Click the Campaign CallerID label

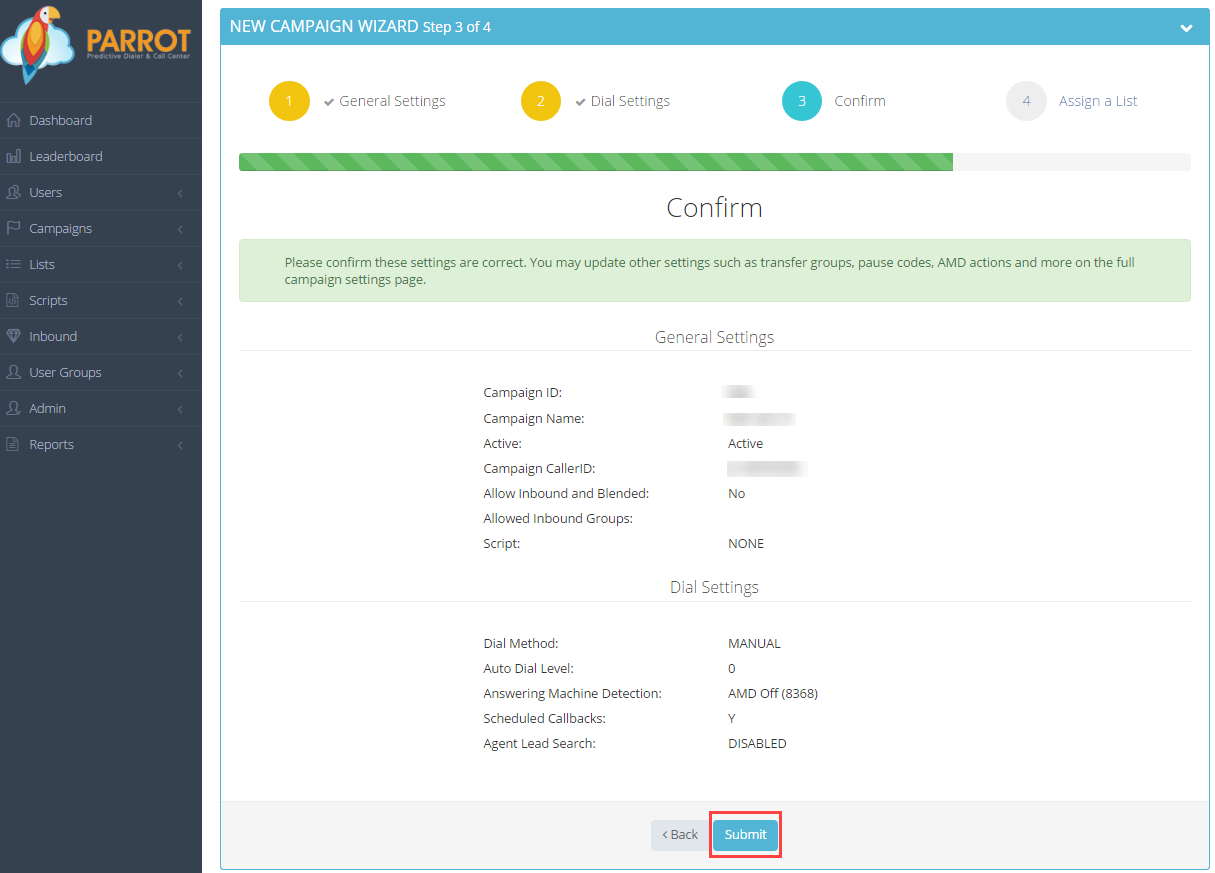[x=539, y=469]
